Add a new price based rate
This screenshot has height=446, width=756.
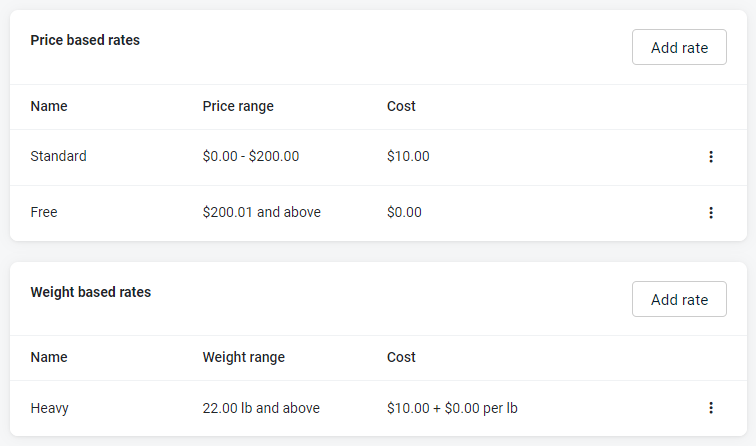pyautogui.click(x=679, y=47)
